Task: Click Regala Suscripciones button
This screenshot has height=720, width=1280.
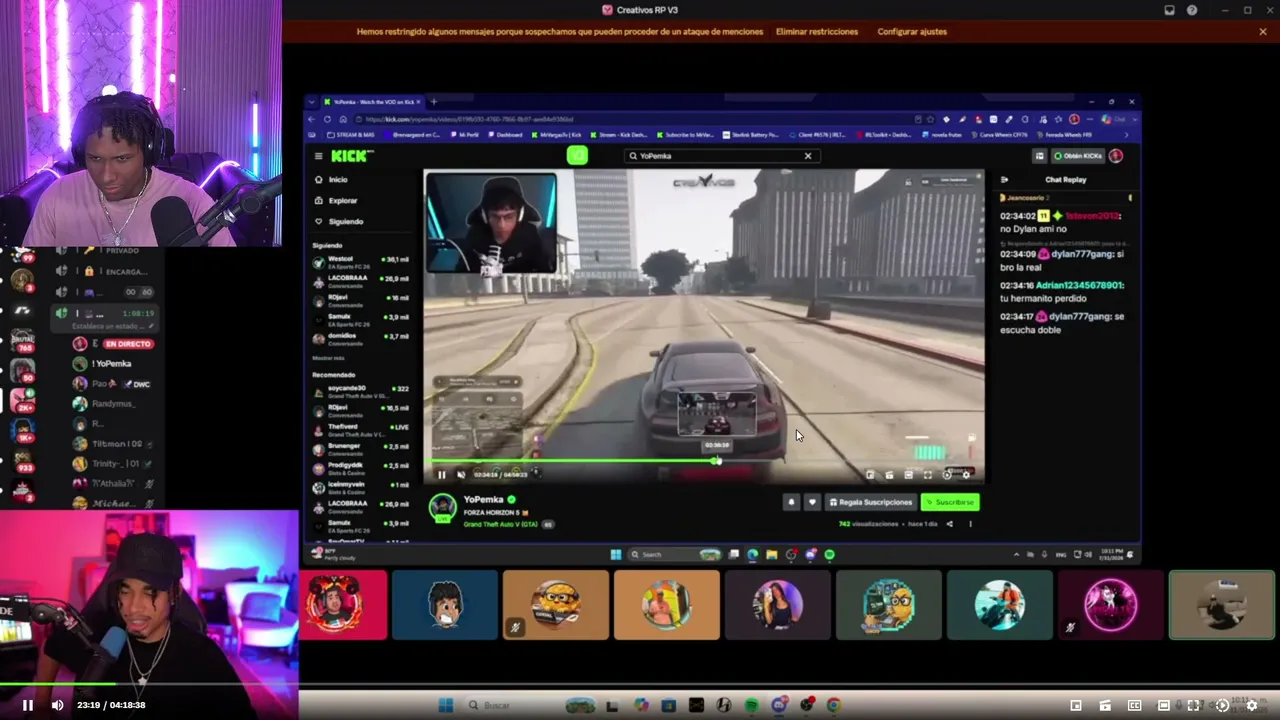Action: (870, 502)
